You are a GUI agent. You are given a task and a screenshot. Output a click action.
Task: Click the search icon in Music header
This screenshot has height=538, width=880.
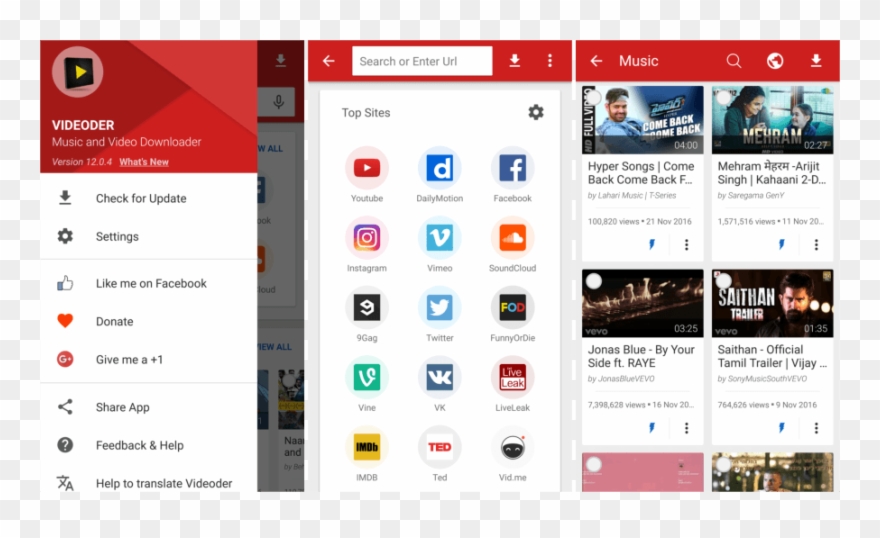tap(734, 61)
